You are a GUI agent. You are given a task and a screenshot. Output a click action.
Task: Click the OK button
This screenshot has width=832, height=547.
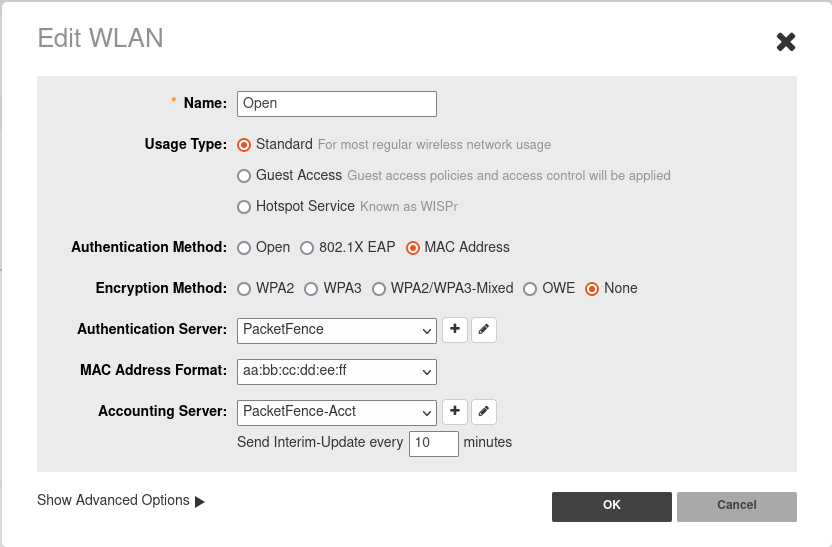[612, 506]
